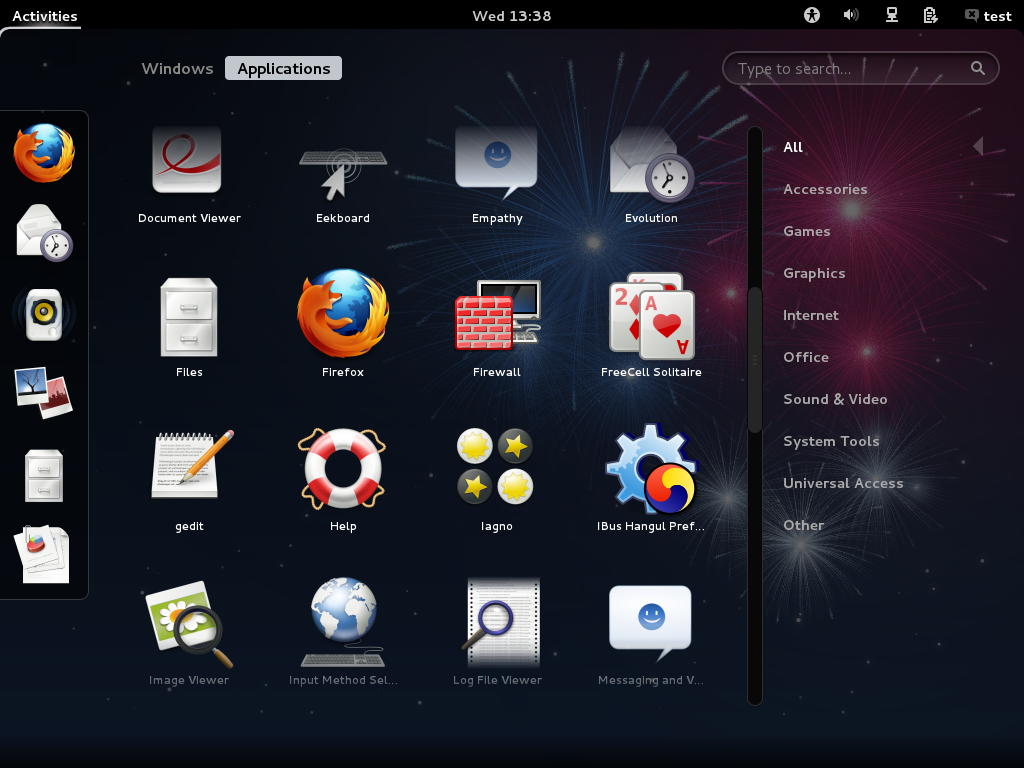This screenshot has height=768, width=1024.
Task: Open IBus Hangul Preferences
Action: click(x=651, y=478)
